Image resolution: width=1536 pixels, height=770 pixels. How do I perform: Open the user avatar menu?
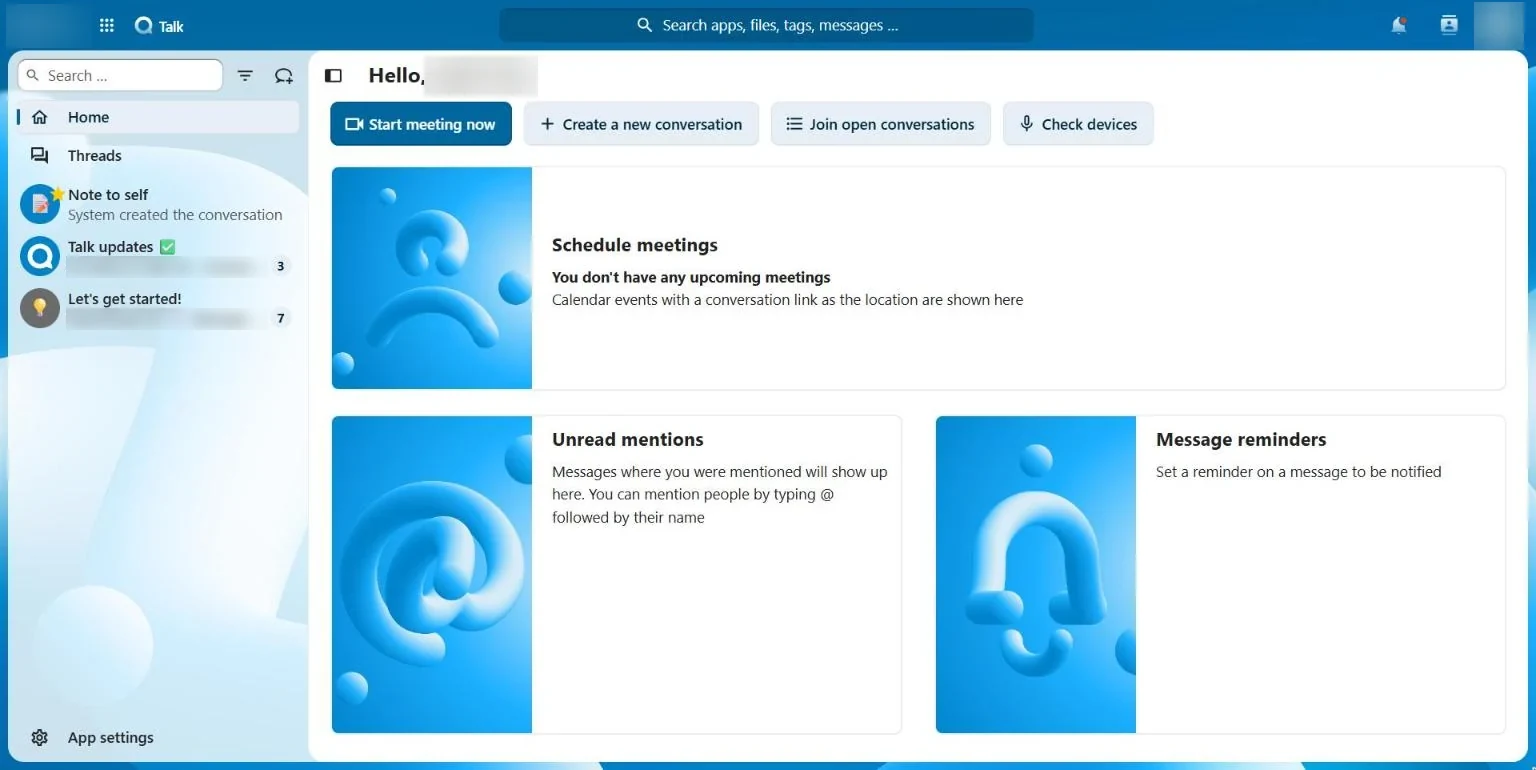click(x=1498, y=26)
